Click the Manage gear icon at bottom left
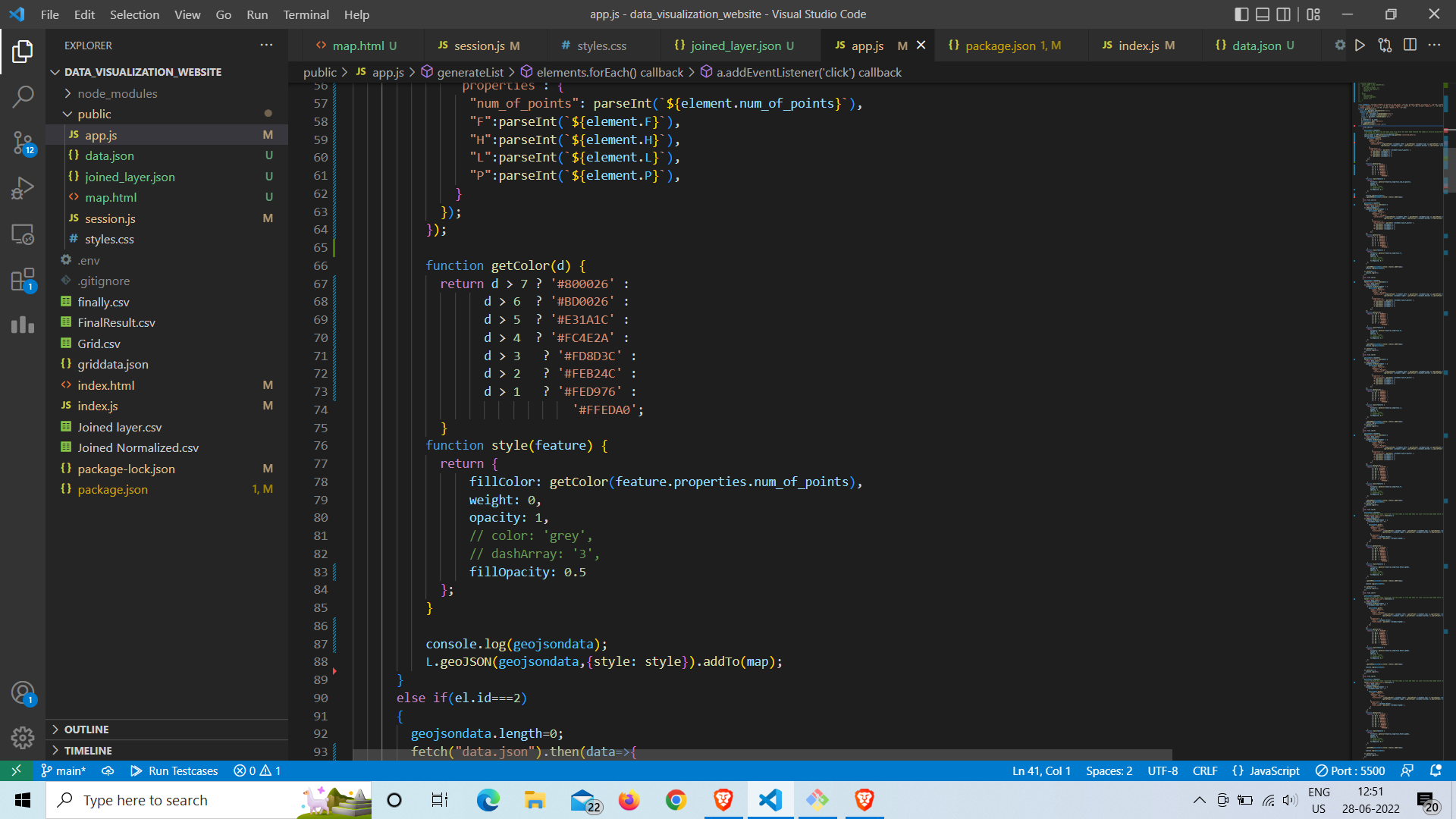 click(23, 737)
